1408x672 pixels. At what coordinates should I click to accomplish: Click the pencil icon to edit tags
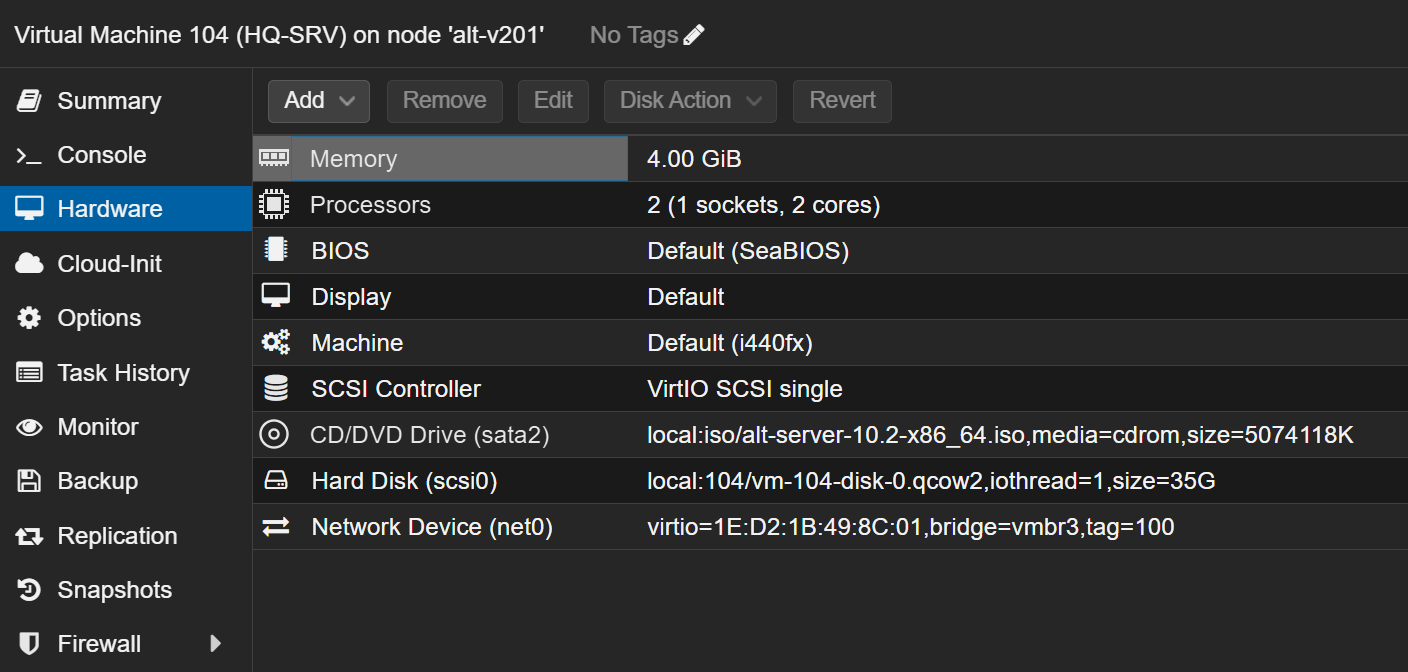pyautogui.click(x=694, y=35)
